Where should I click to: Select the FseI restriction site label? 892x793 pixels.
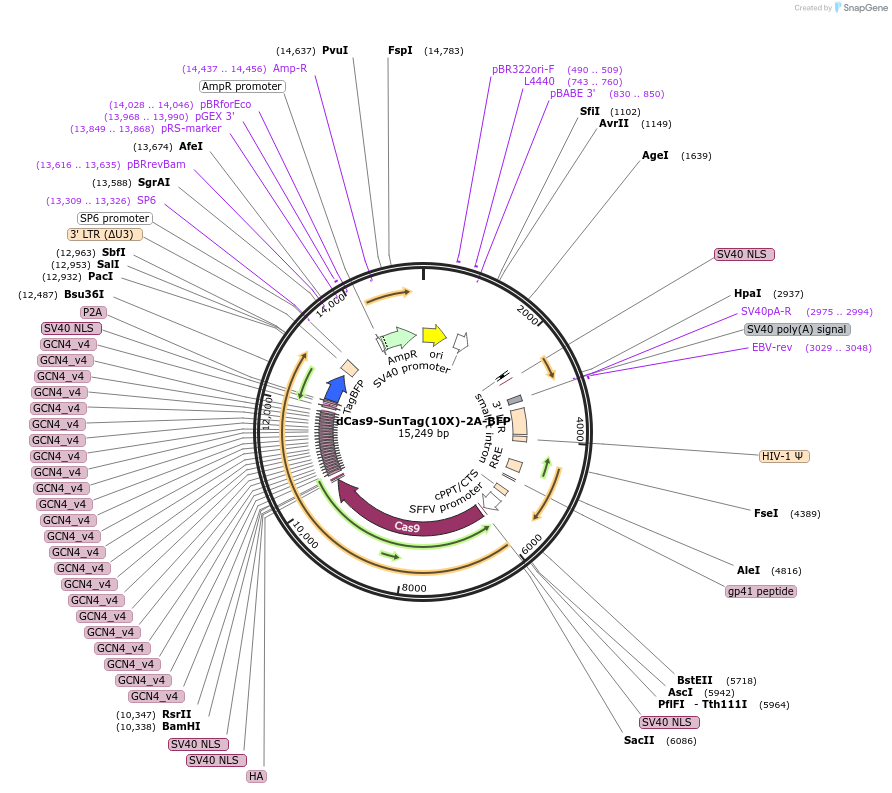pos(766,514)
